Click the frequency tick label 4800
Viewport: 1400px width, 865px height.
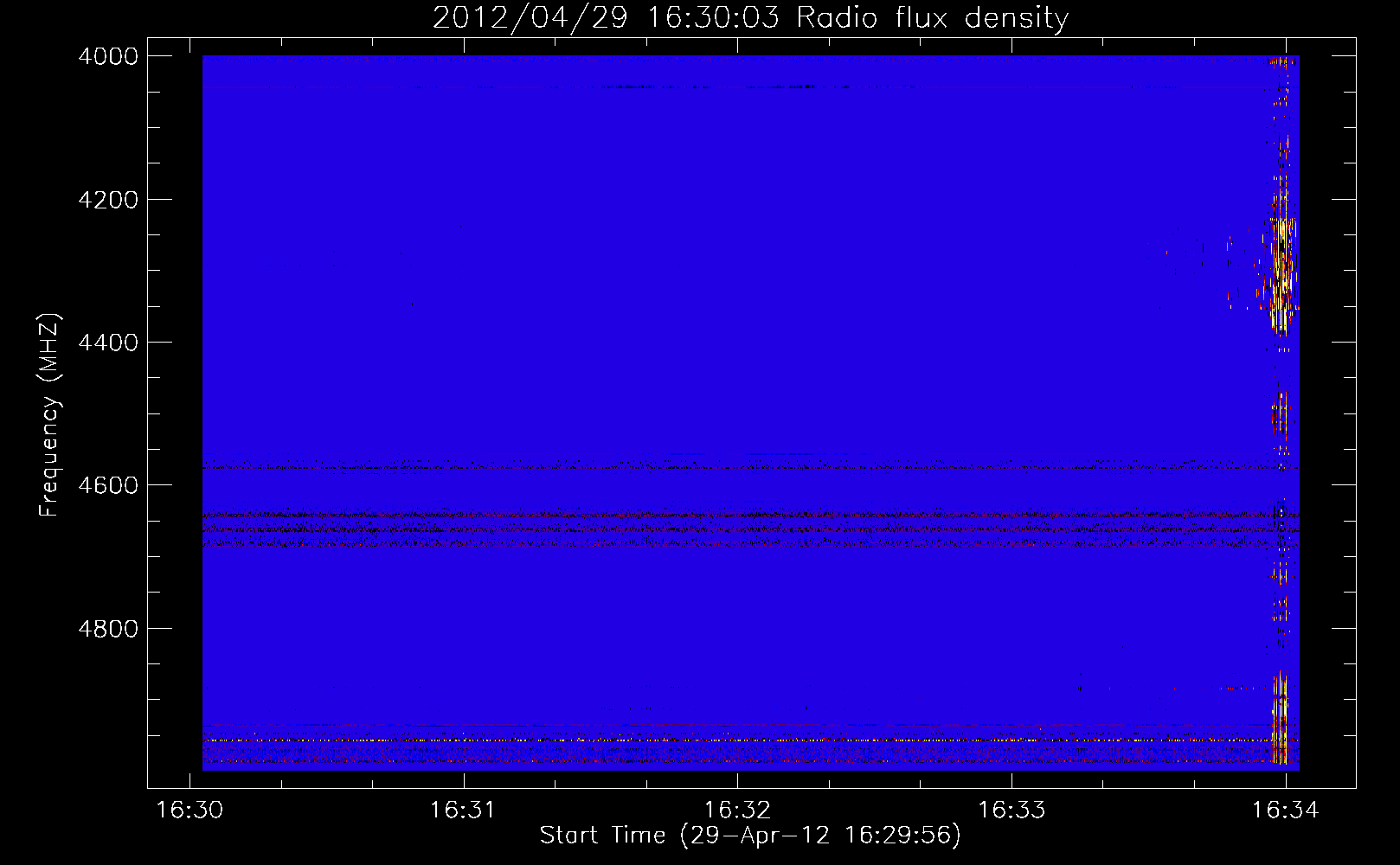pos(108,628)
